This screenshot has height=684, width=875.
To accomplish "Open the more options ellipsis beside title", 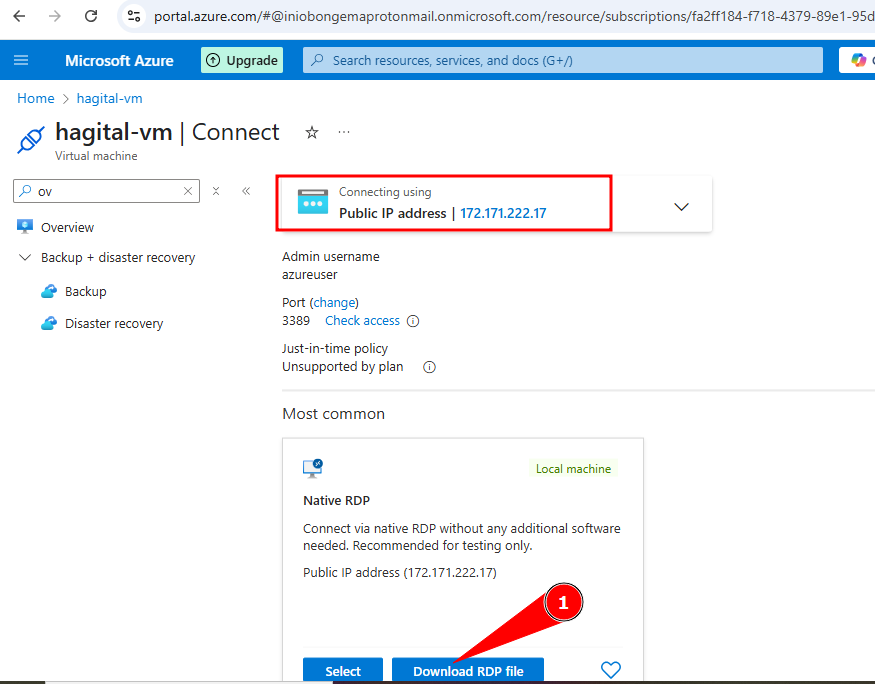I will [344, 132].
